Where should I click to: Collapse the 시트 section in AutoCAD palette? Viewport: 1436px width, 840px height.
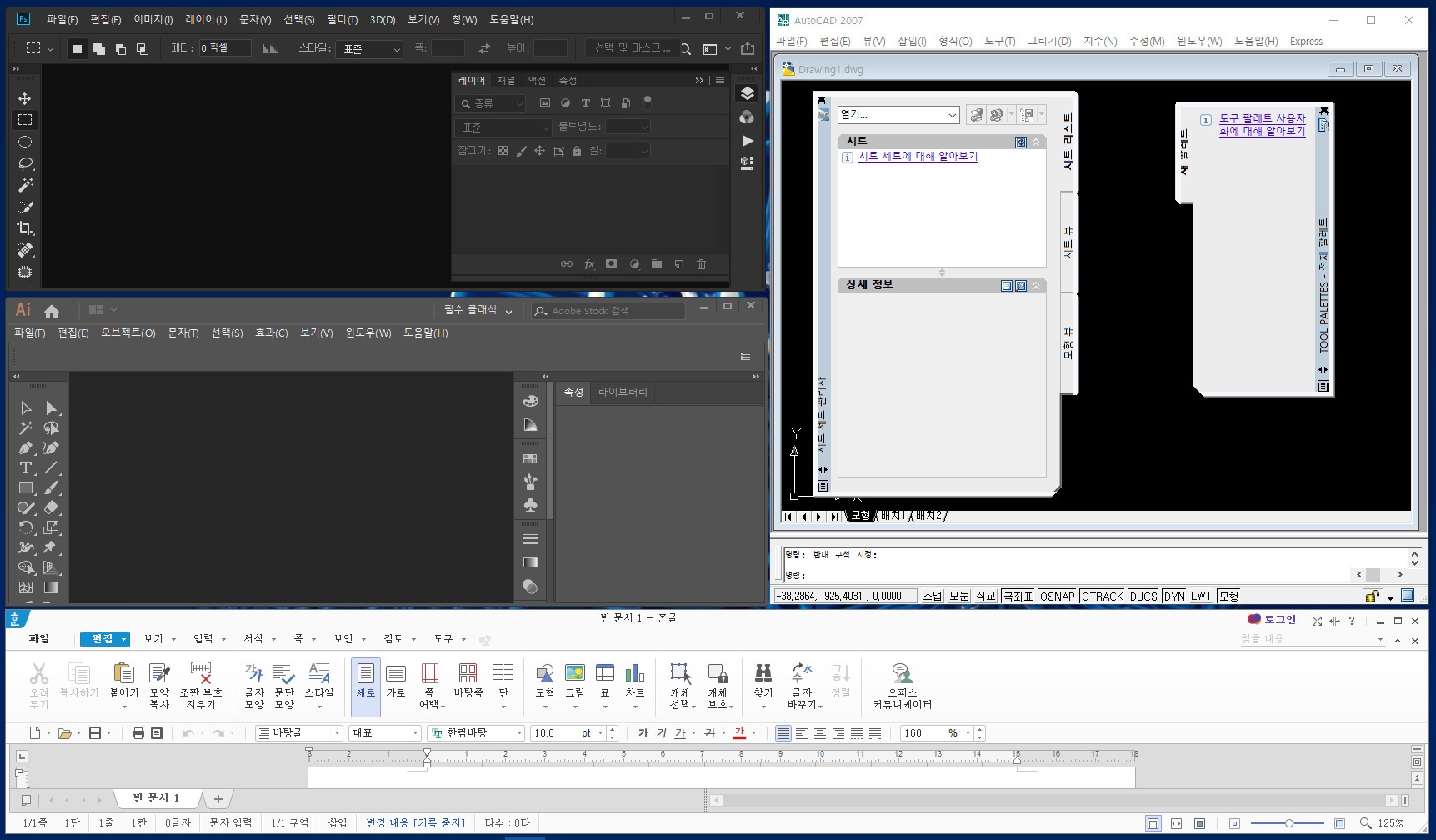1036,142
